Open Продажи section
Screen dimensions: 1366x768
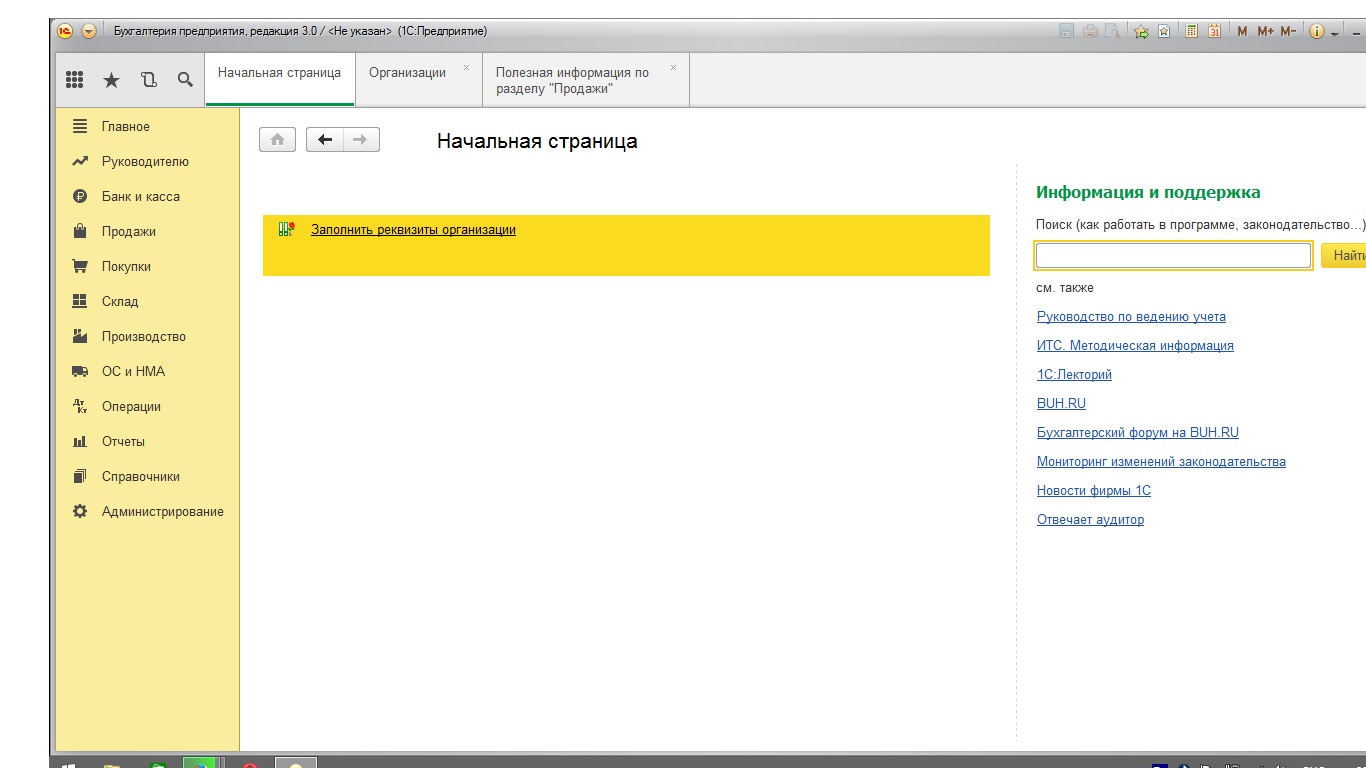148,232
